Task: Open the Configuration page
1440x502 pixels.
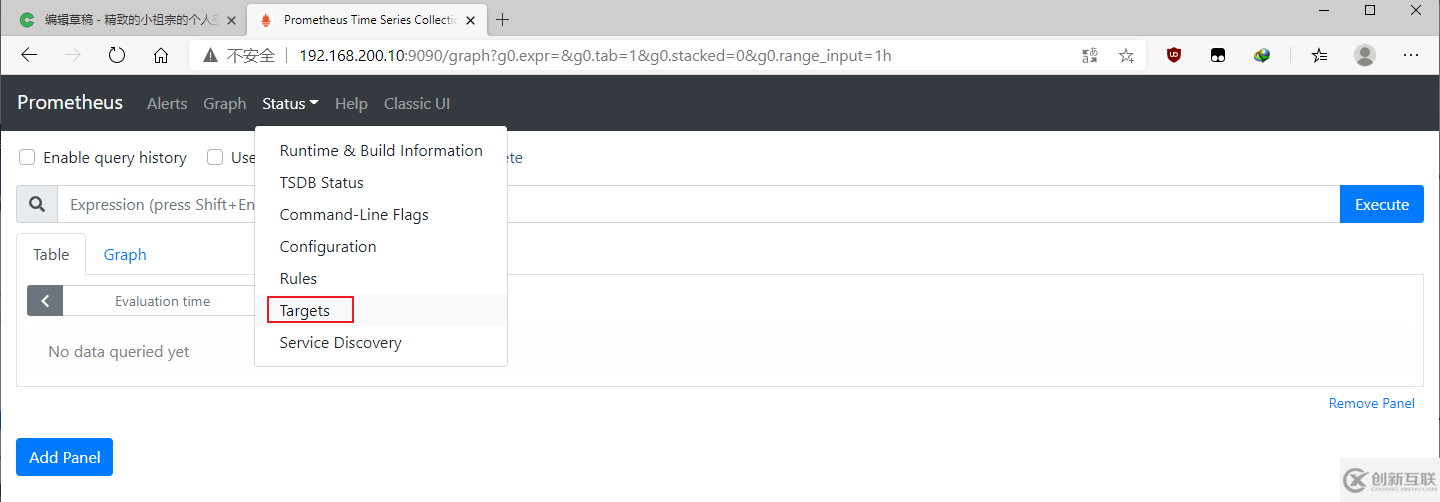Action: click(381, 247)
